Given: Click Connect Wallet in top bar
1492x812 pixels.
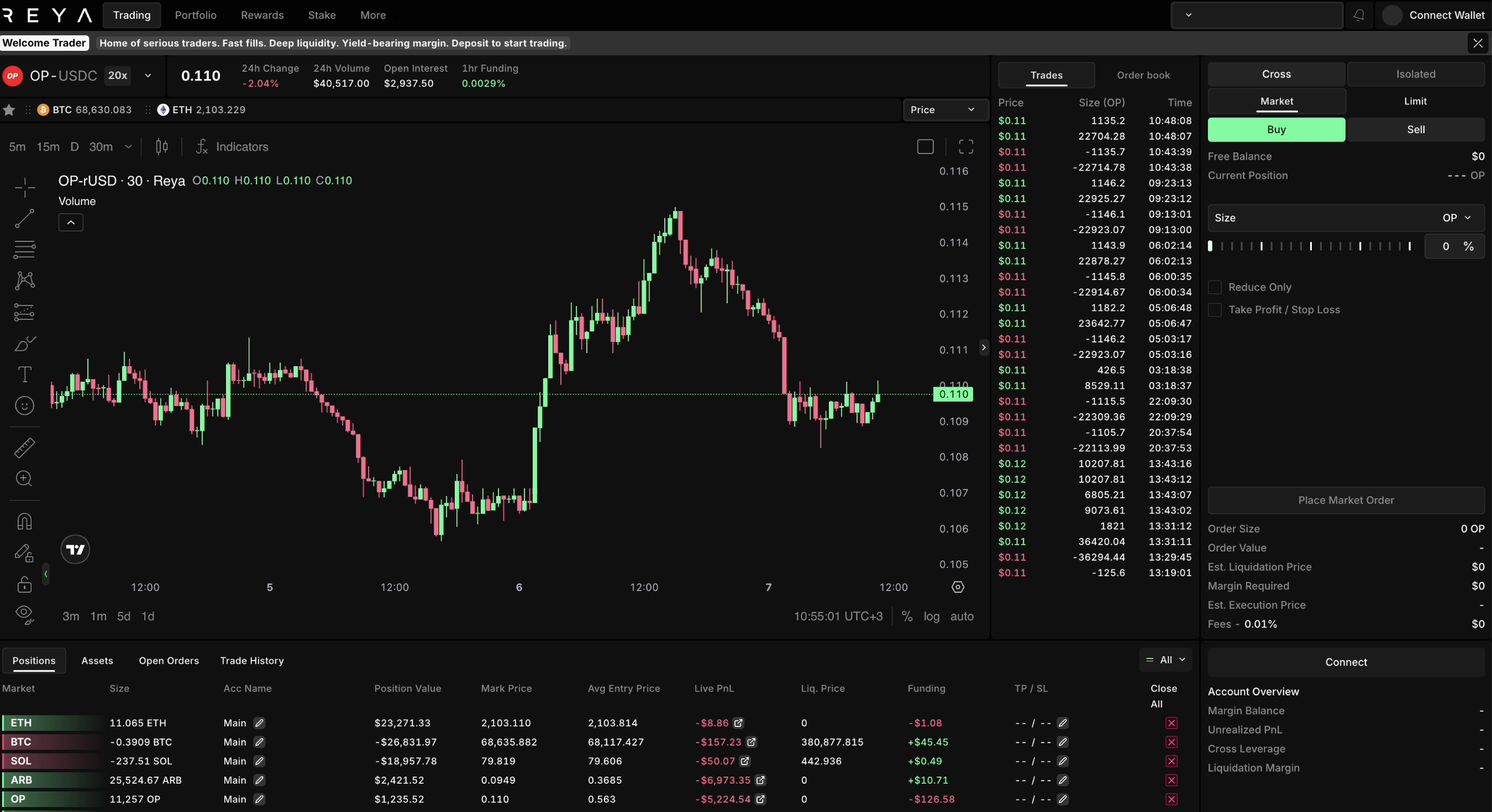Looking at the screenshot, I should pyautogui.click(x=1446, y=15).
